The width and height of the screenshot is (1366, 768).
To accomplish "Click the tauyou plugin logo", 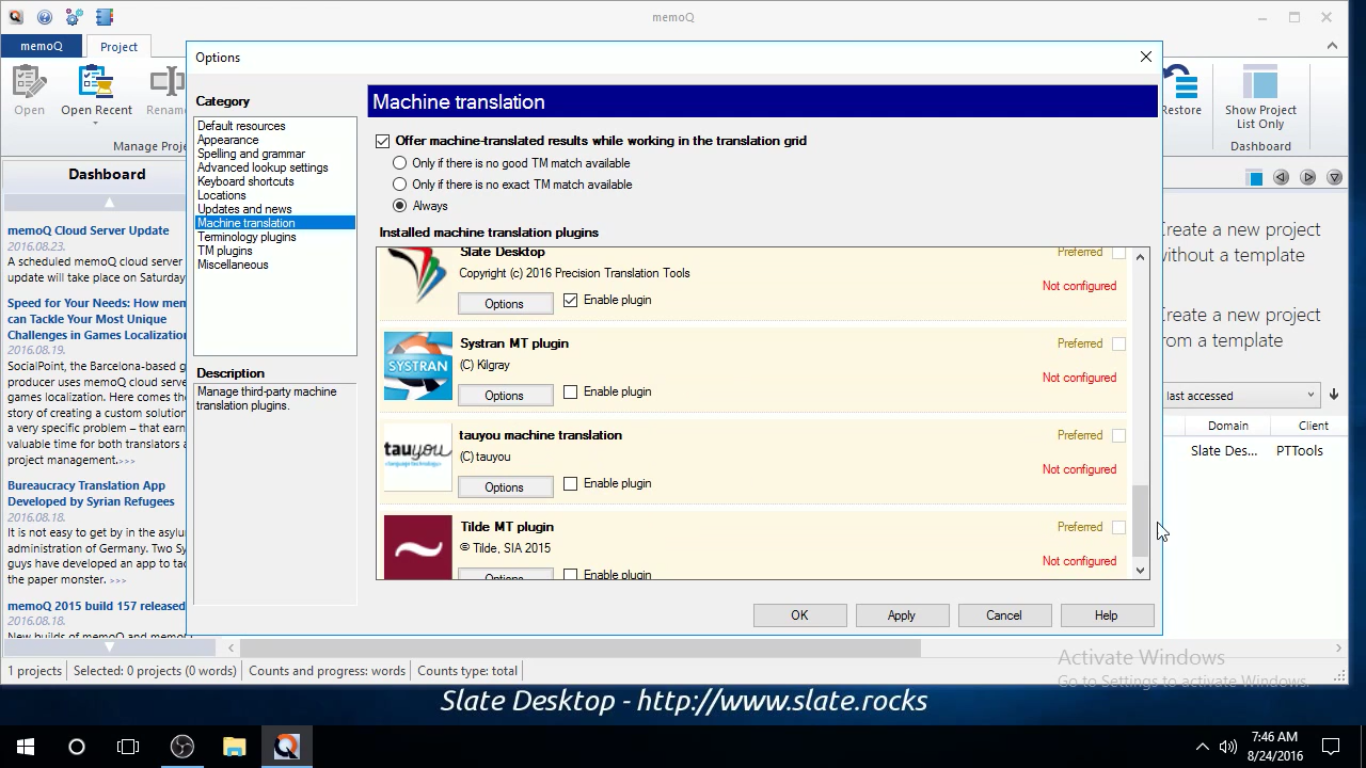I will pyautogui.click(x=418, y=457).
